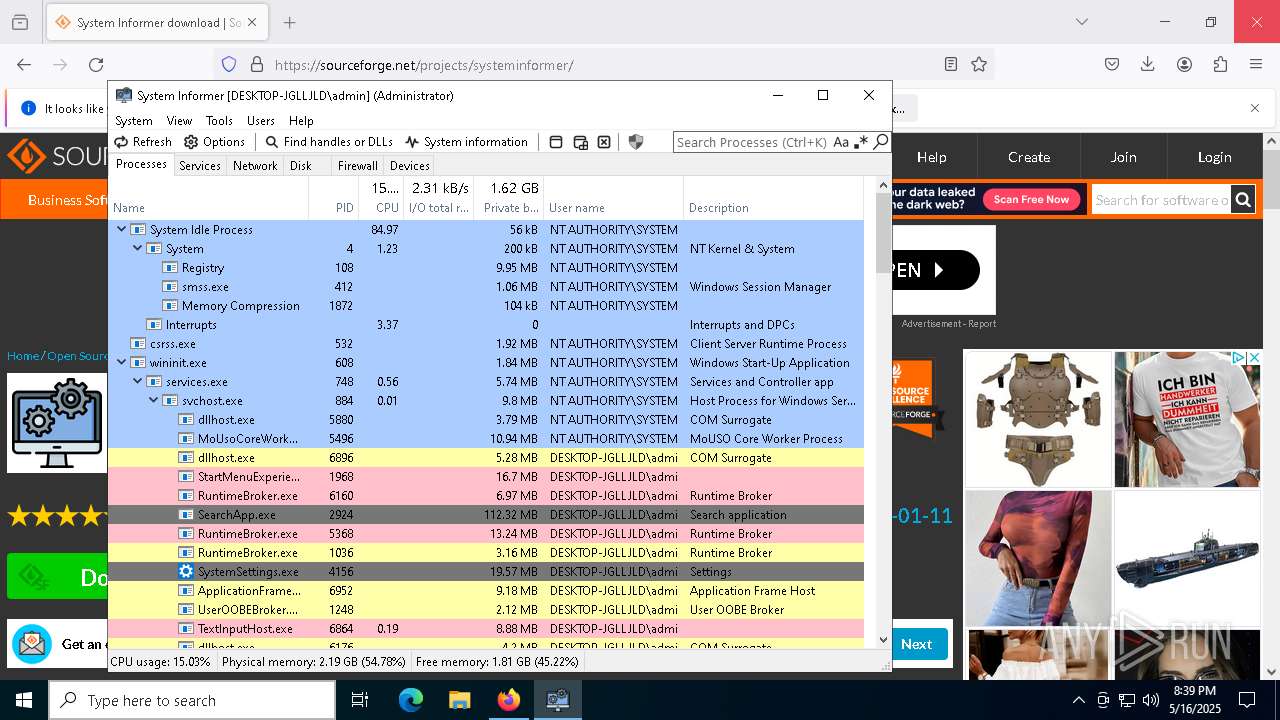Open the Firefox hamburger menu
This screenshot has width=1280, height=720.
(x=1256, y=64)
